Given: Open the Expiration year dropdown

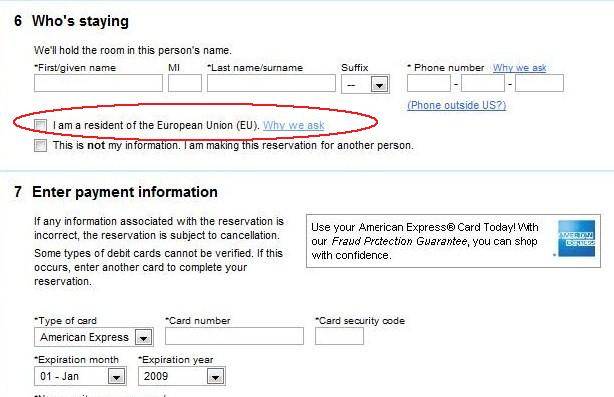Looking at the screenshot, I should (182, 376).
